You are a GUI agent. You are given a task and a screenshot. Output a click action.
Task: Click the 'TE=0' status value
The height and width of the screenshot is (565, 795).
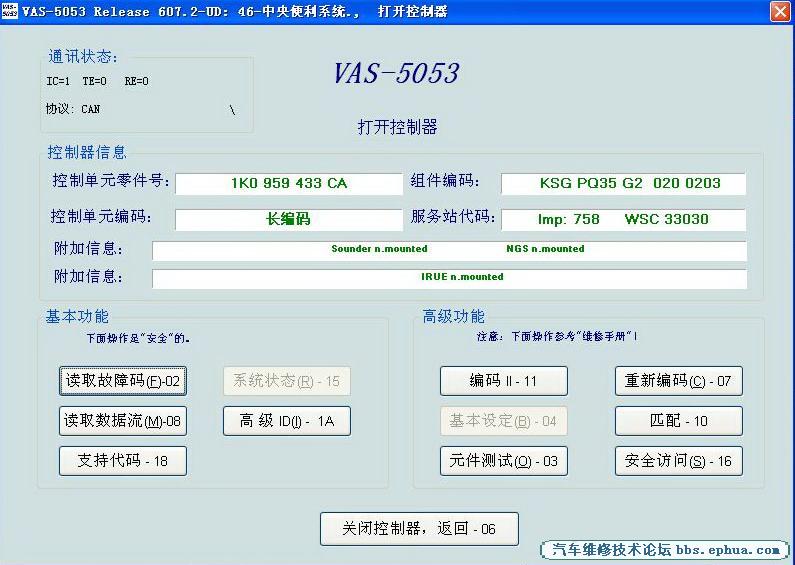point(95,81)
